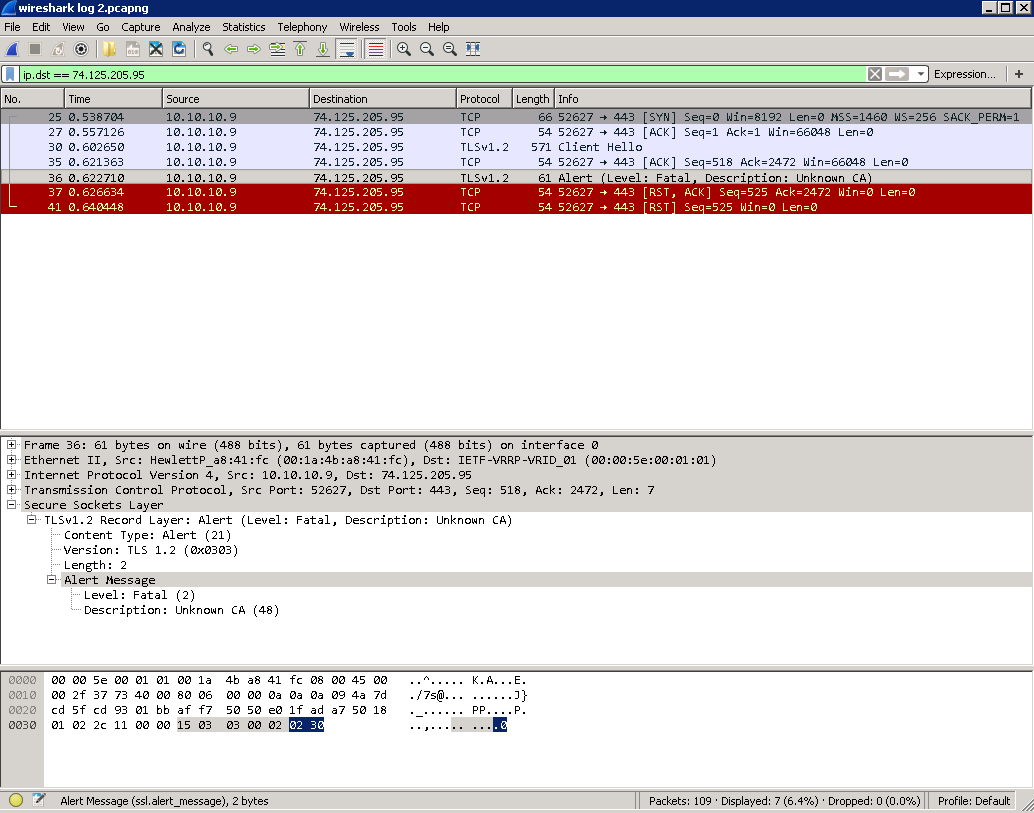
Task: Click the Profile: Default status entry
Action: click(973, 800)
